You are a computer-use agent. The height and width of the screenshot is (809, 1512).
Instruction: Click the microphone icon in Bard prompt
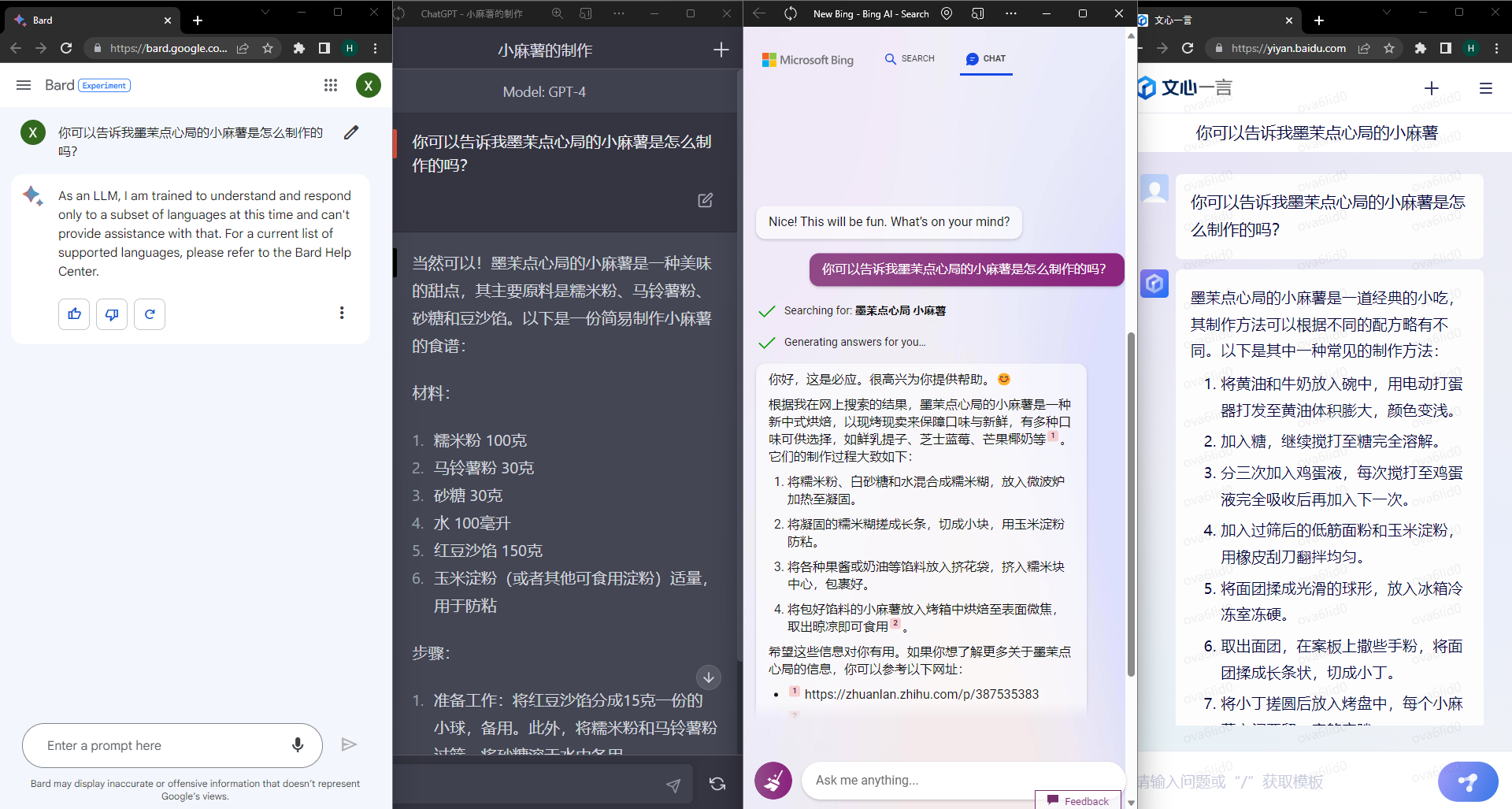click(298, 745)
